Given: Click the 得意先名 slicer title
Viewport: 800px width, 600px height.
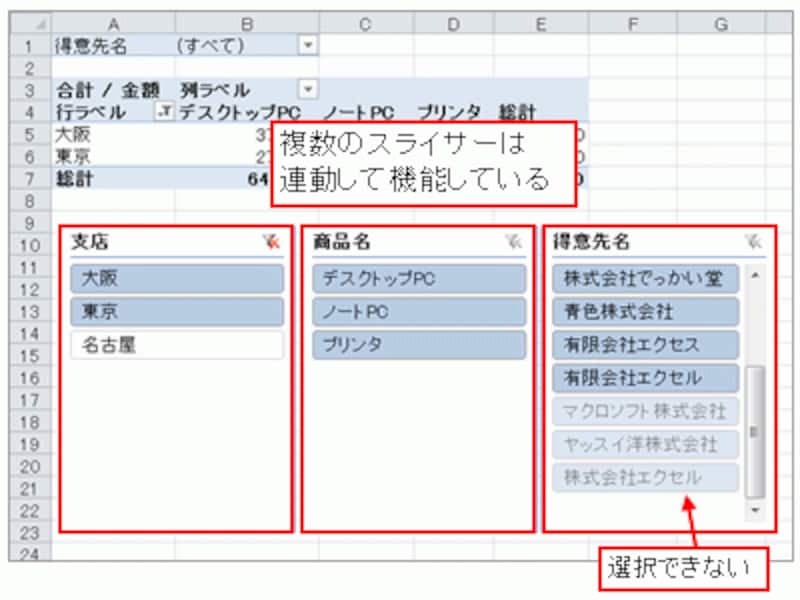Looking at the screenshot, I should pos(591,241).
